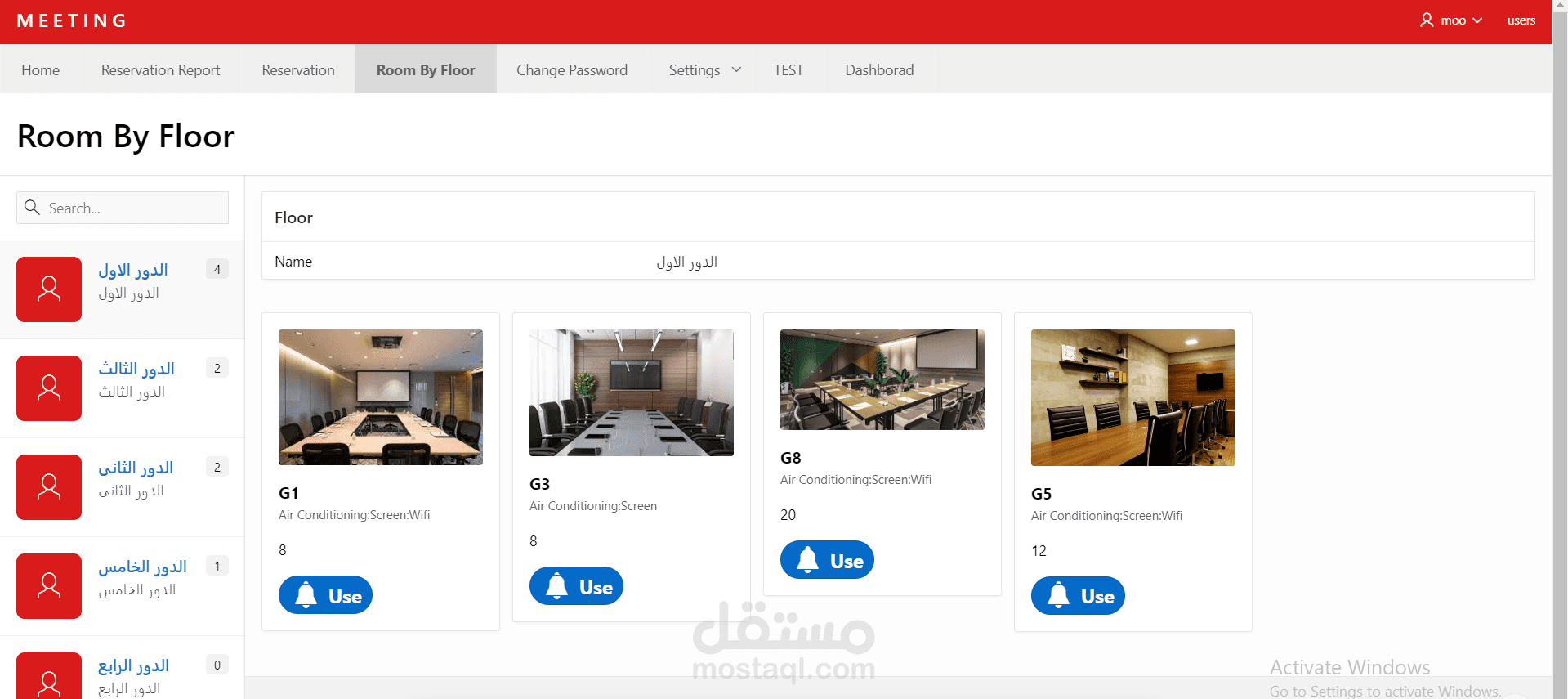Select the الدور الرابع floor link
The width and height of the screenshot is (1568, 699).
pyautogui.click(x=133, y=665)
